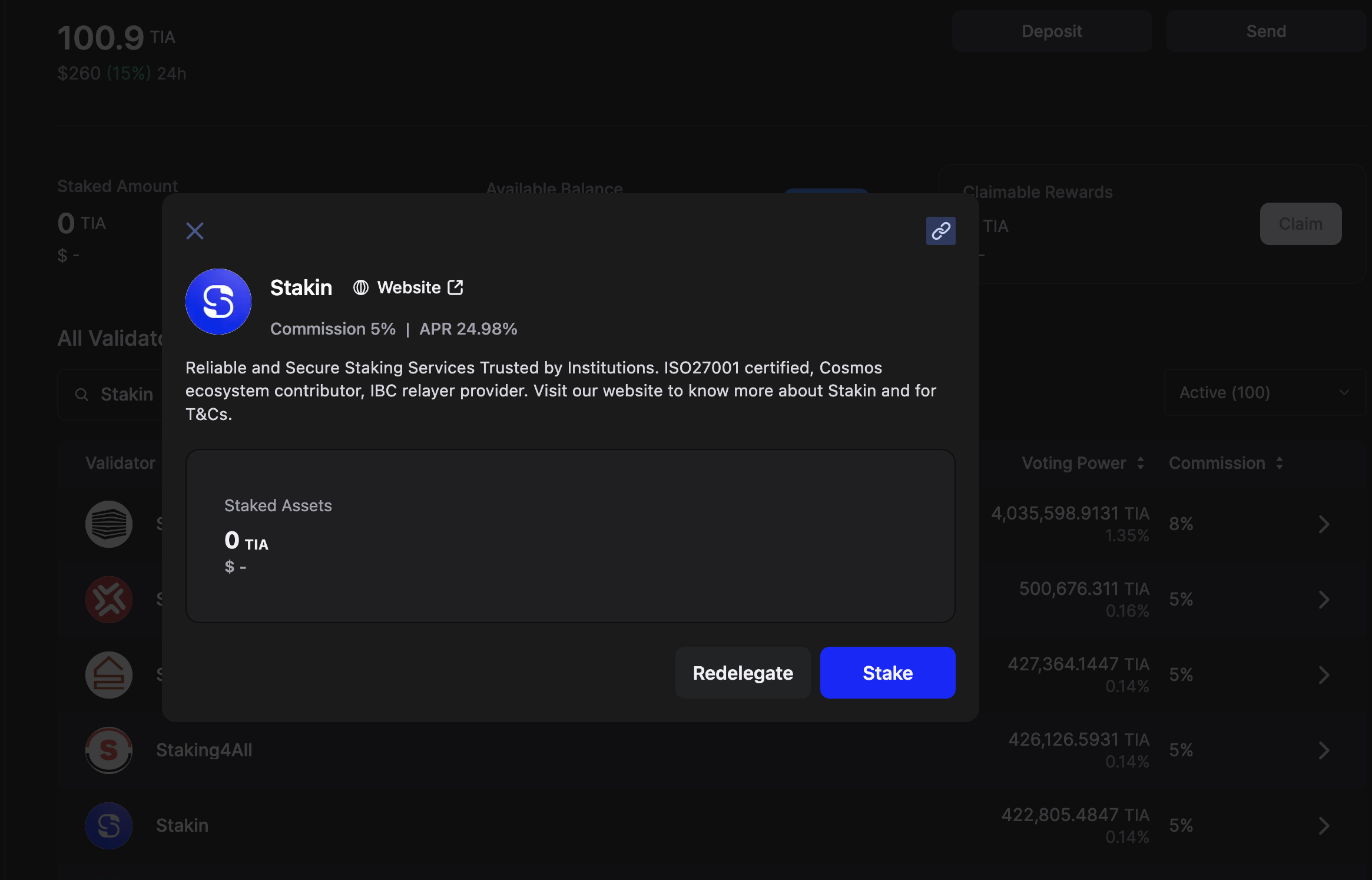
Task: Copy validator link via chain icon
Action: 940,231
